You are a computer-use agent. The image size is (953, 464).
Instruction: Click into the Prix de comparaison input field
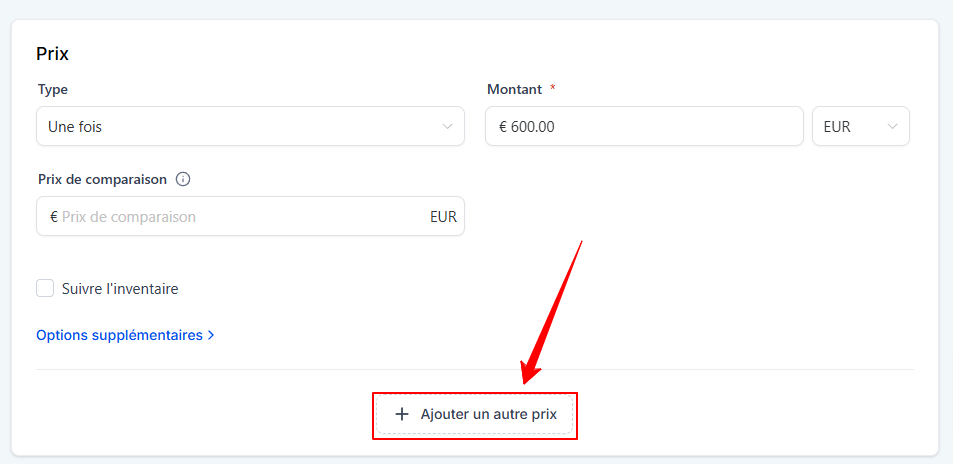point(250,216)
